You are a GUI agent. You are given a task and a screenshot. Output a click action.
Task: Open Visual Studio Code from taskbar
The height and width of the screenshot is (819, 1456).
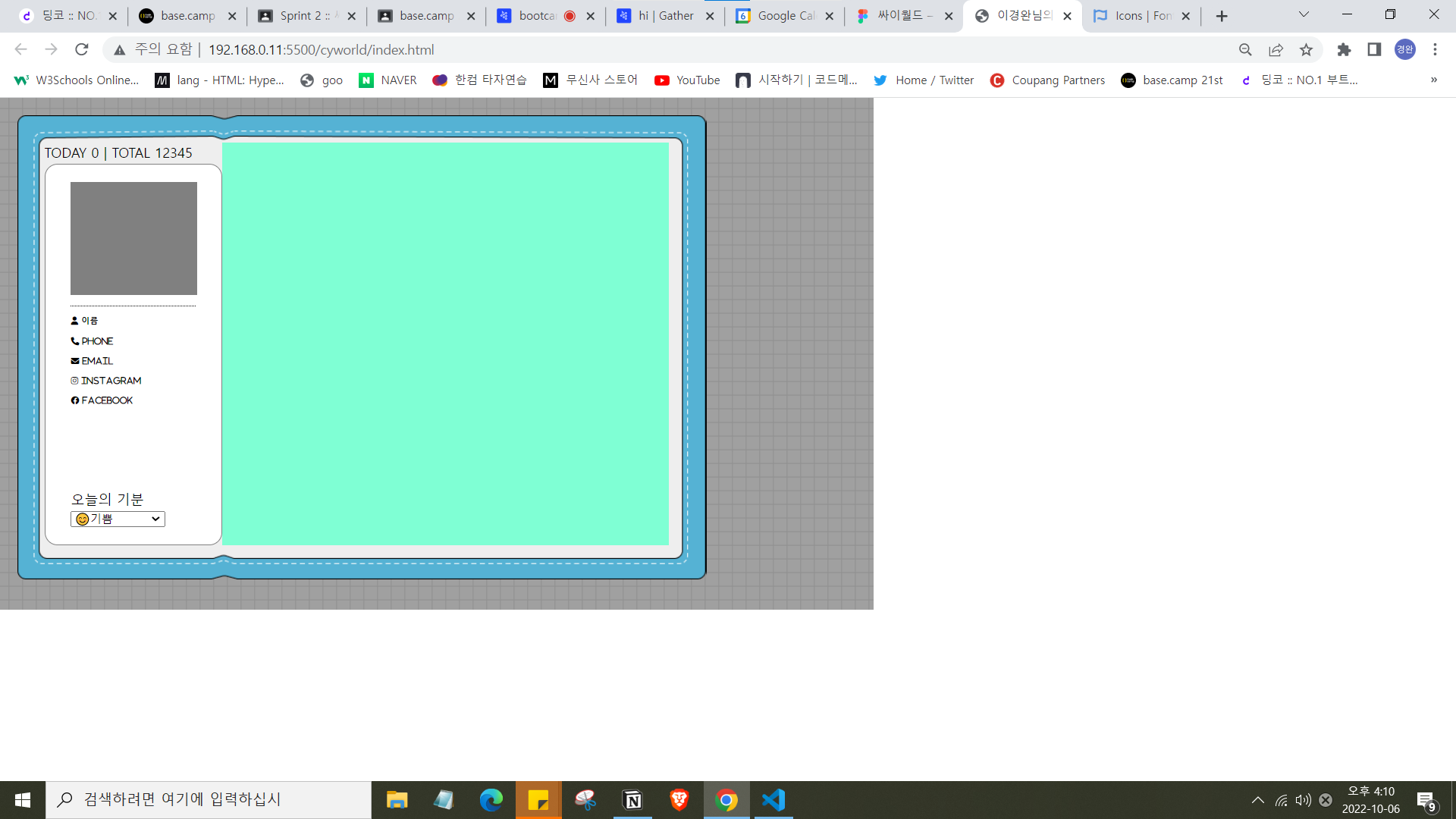773,800
